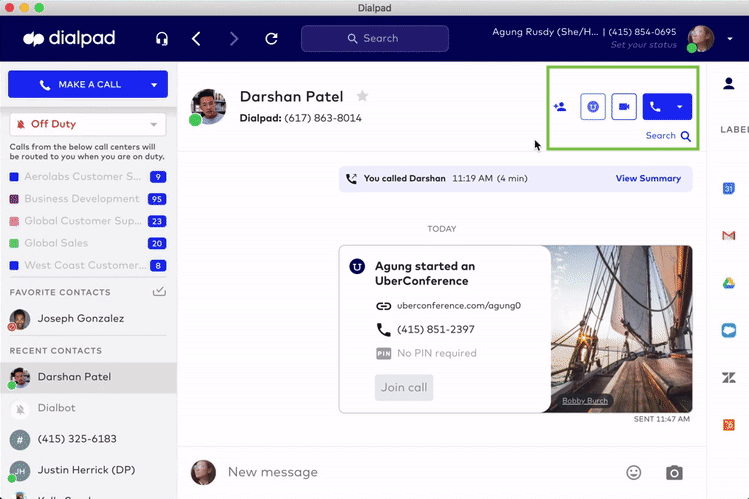The image size is (749, 499).
Task: Click the headset icon in top bar
Action: [162, 39]
